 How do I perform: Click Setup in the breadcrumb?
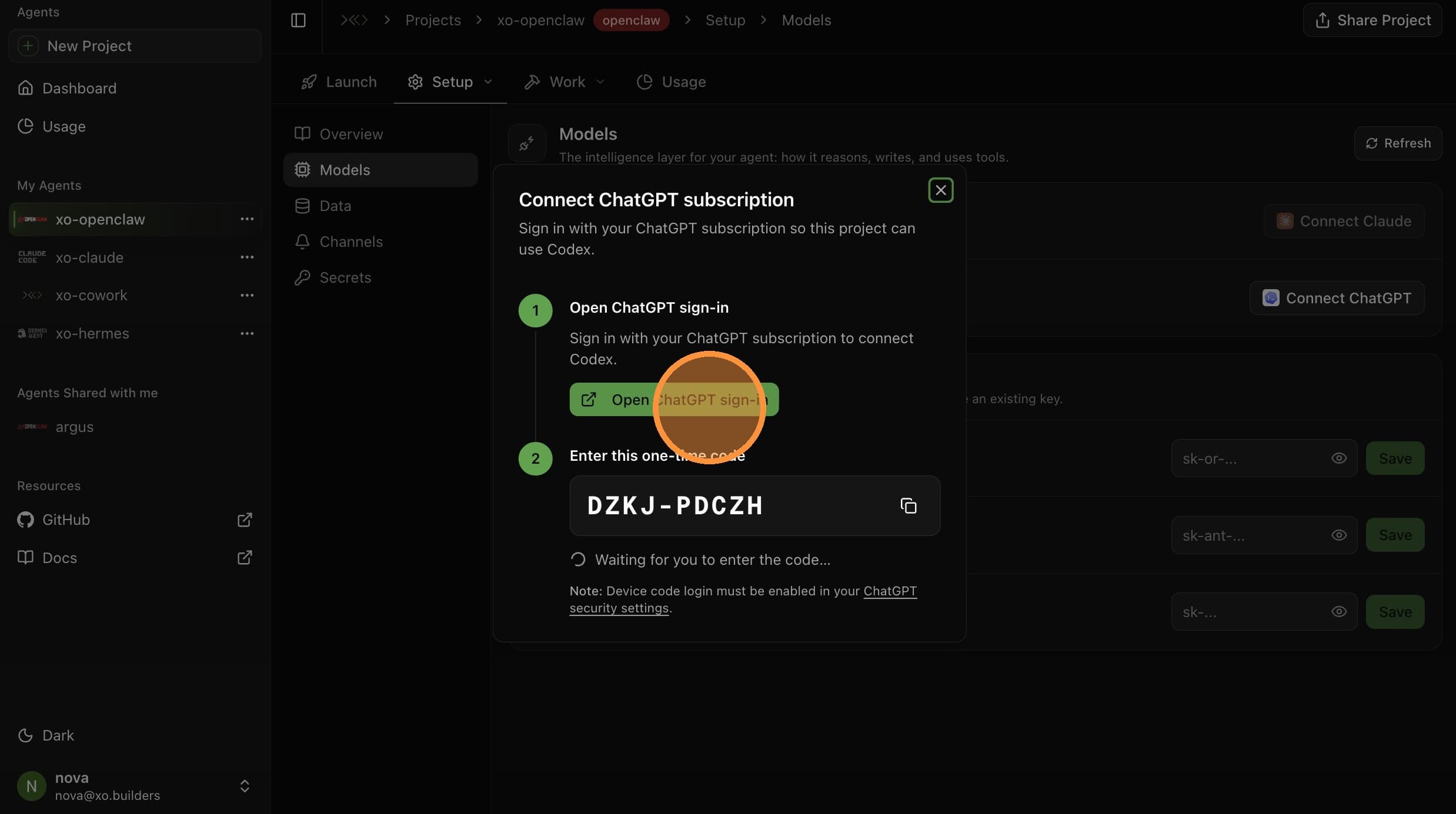(725, 20)
